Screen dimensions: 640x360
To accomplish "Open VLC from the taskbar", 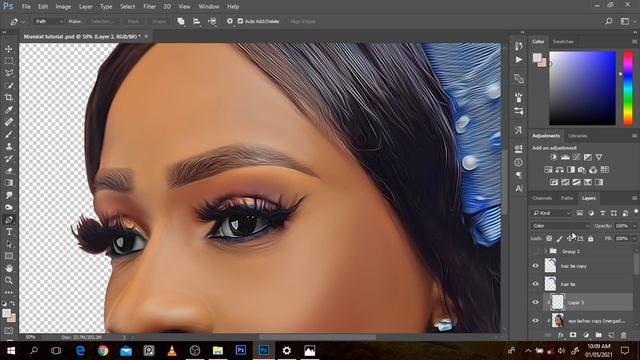I will pyautogui.click(x=172, y=351).
